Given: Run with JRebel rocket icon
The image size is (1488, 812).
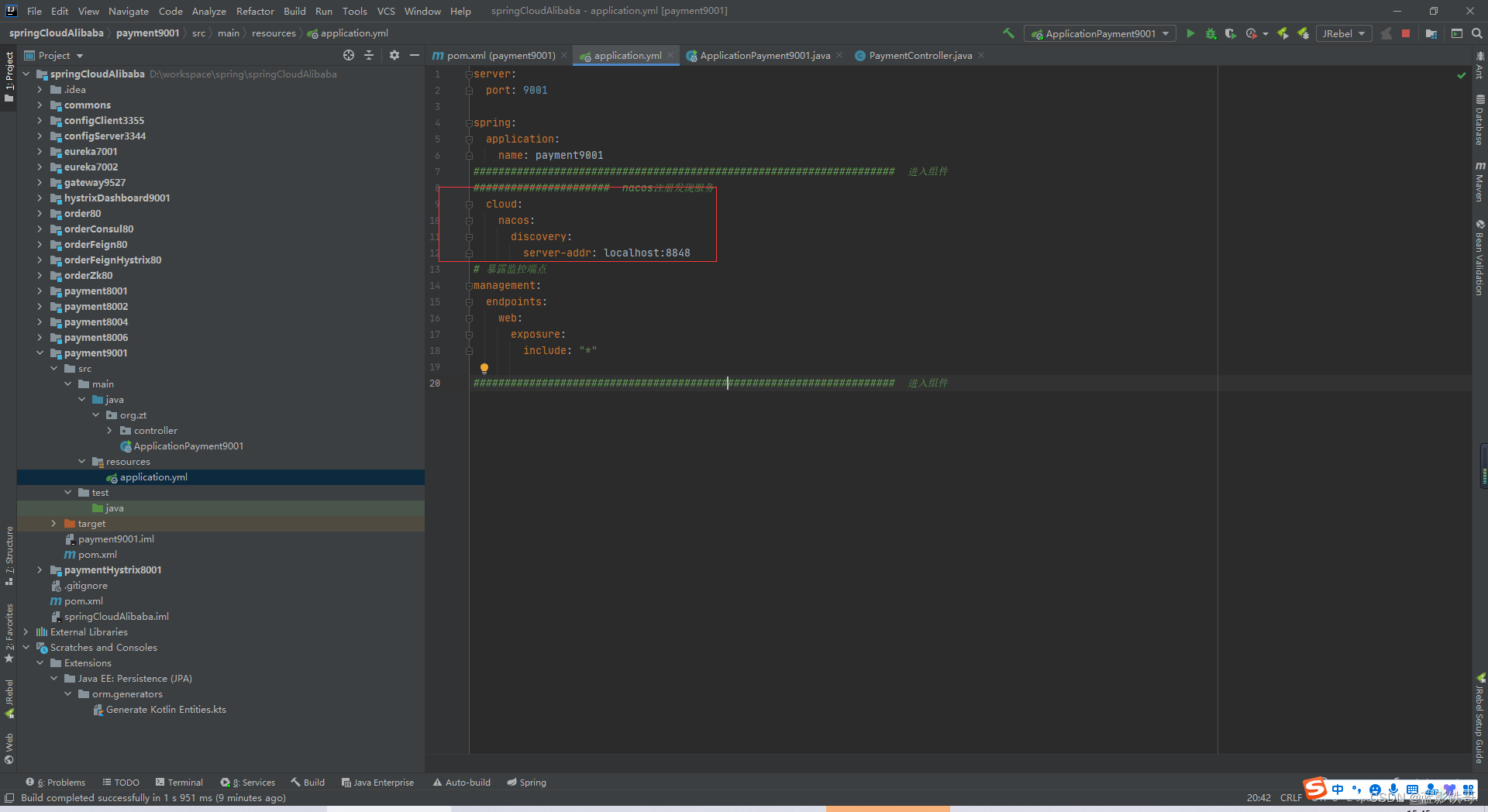Looking at the screenshot, I should (1283, 33).
